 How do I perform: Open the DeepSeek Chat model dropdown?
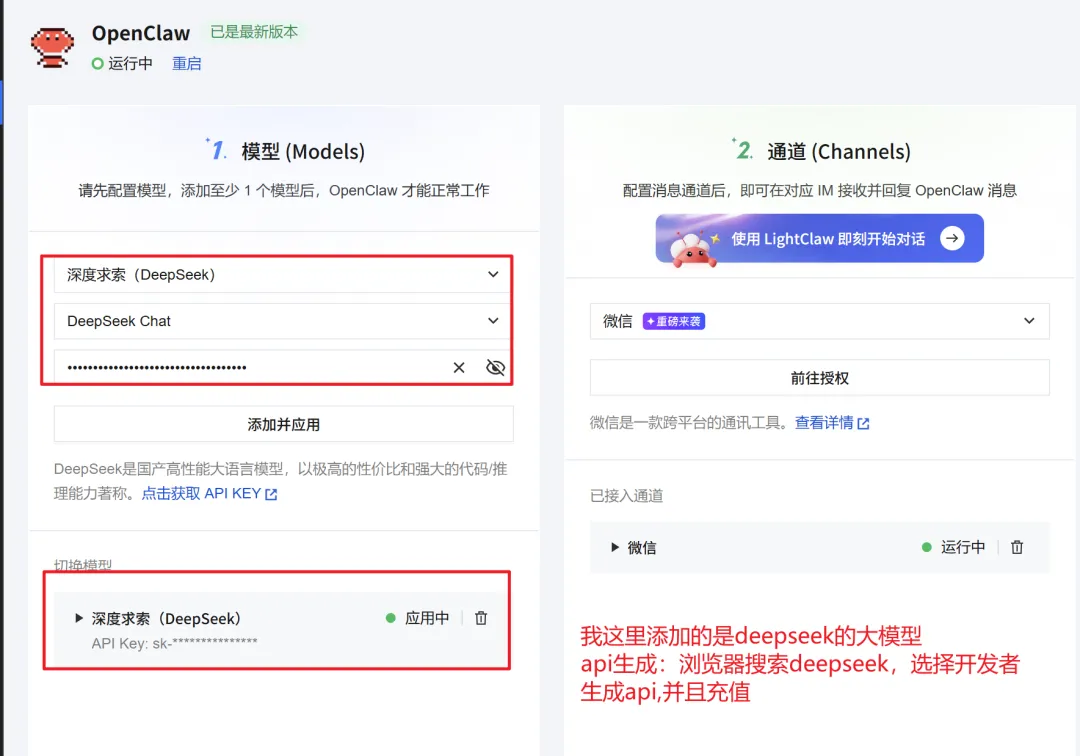pos(283,321)
